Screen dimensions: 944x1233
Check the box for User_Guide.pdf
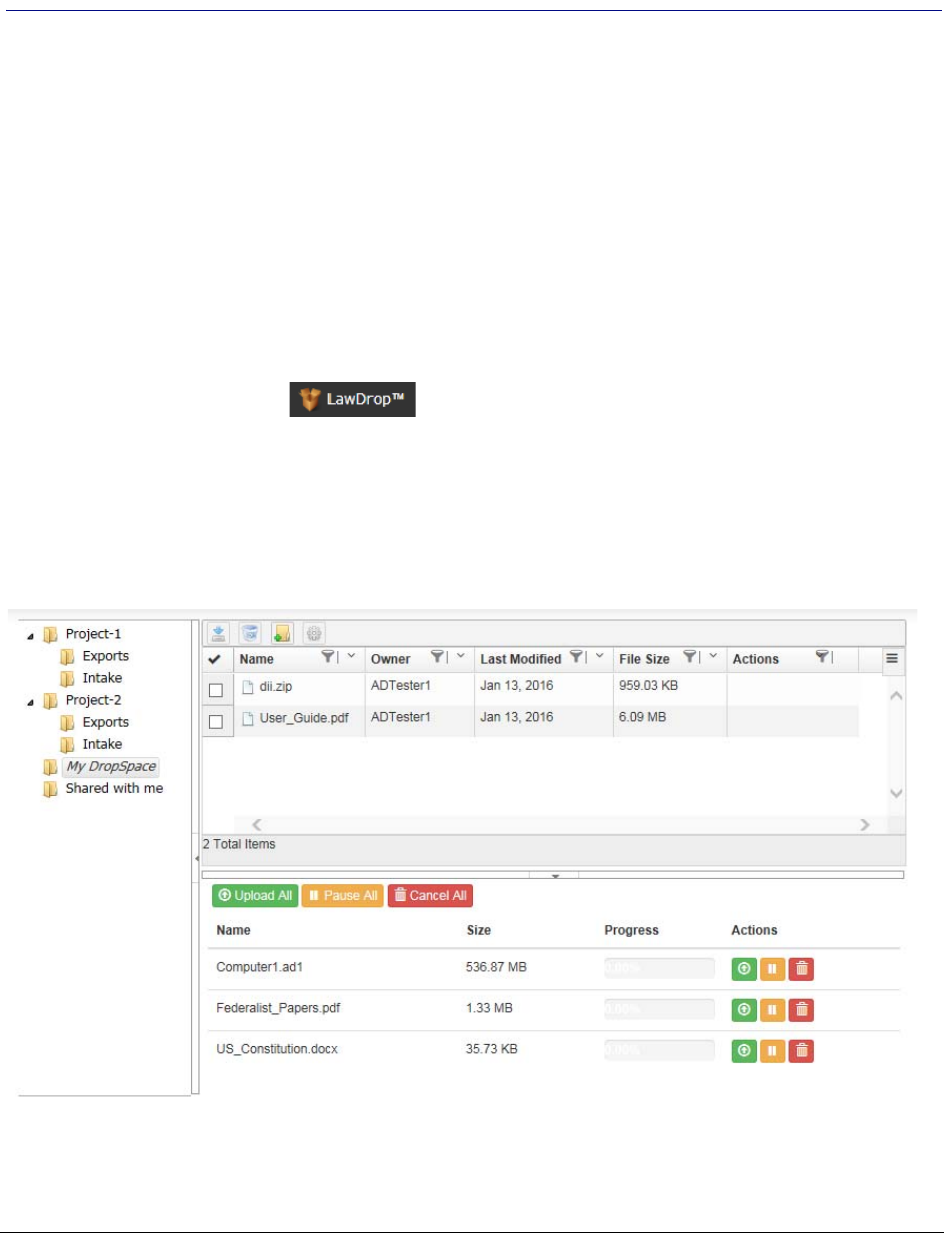[216, 721]
